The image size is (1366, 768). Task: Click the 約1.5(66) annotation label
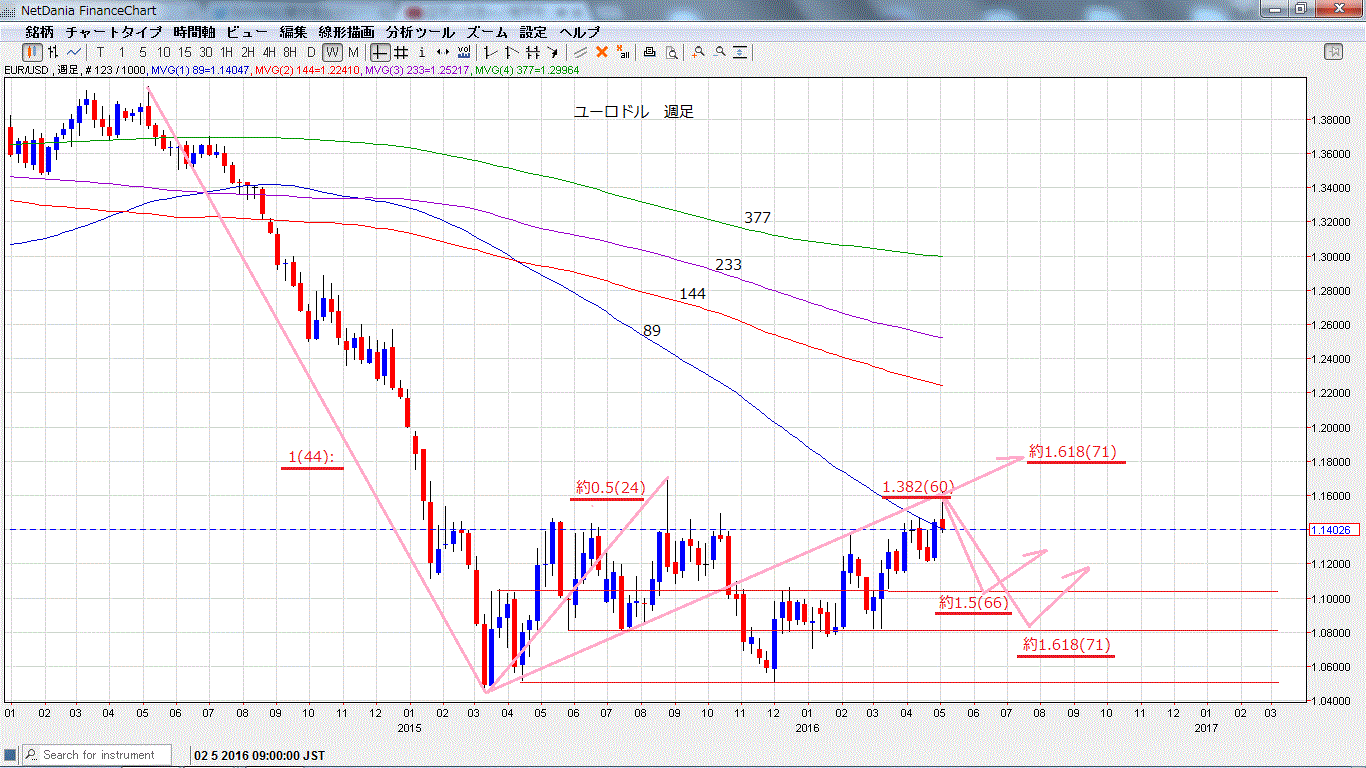pos(973,602)
